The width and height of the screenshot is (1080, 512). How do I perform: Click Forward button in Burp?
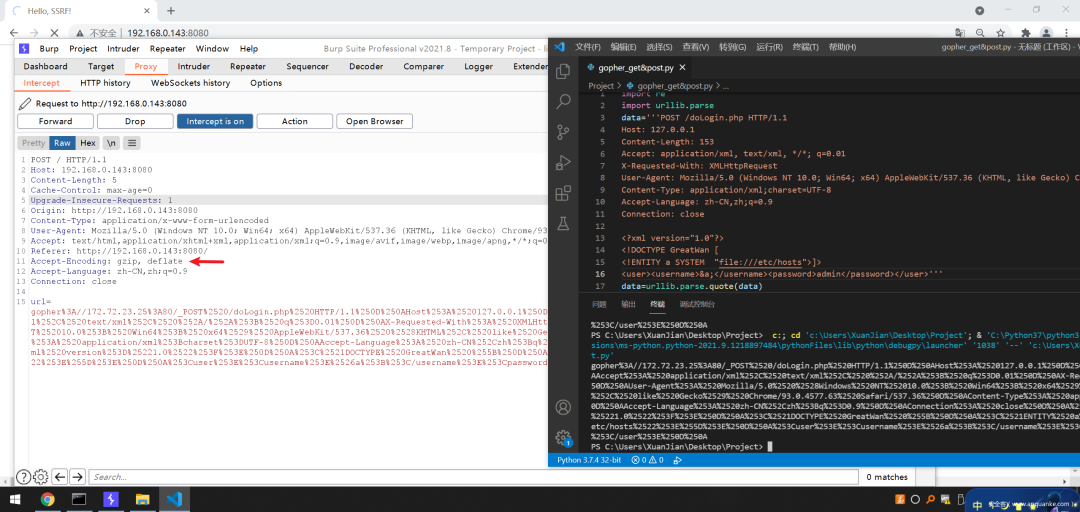pyautogui.click(x=55, y=121)
